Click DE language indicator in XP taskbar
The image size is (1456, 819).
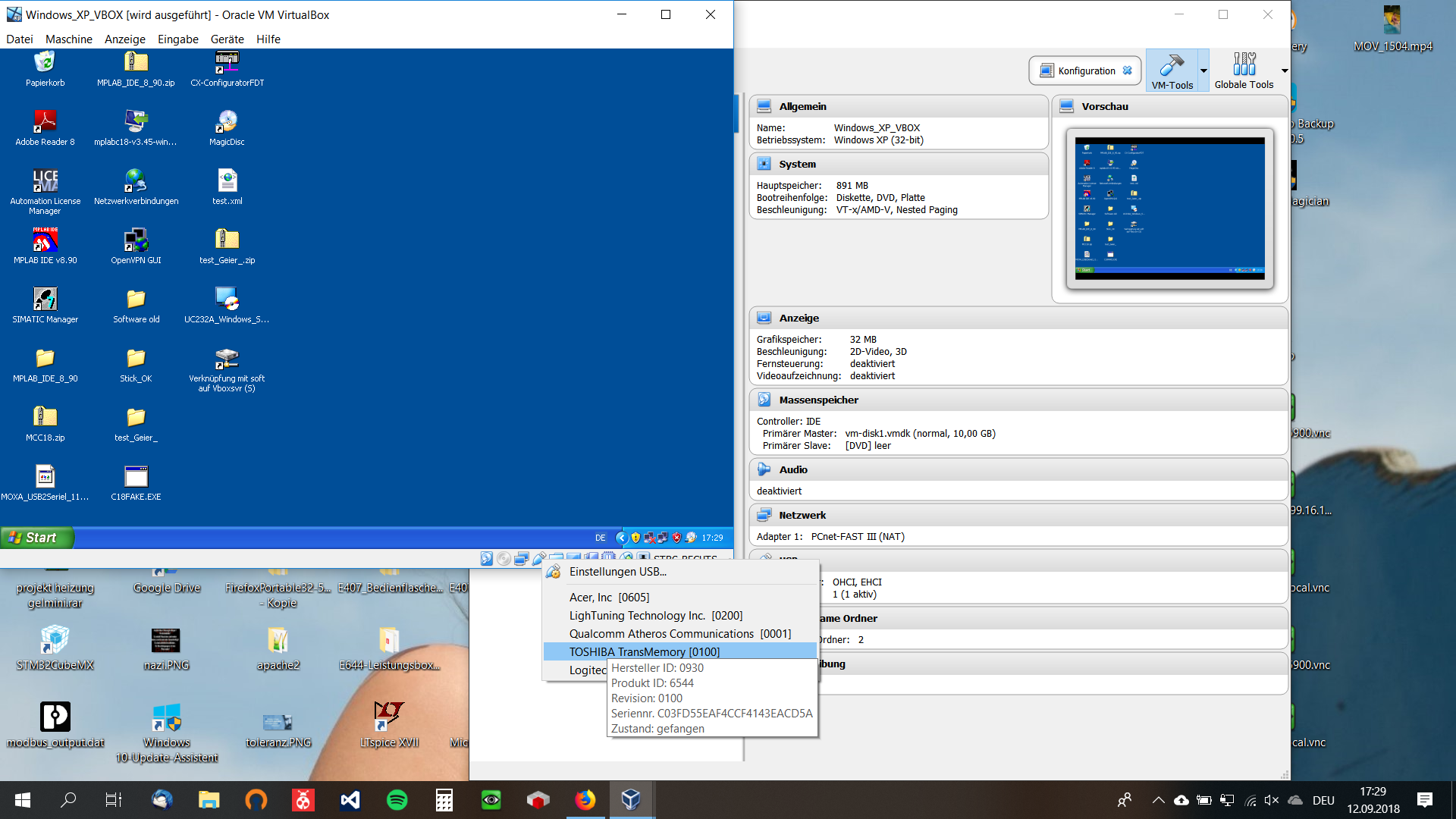601,538
